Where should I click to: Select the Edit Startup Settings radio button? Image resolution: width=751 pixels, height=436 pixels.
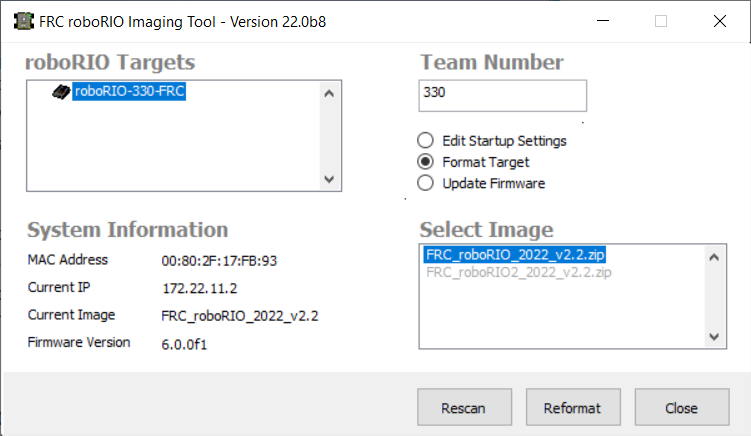(x=425, y=141)
